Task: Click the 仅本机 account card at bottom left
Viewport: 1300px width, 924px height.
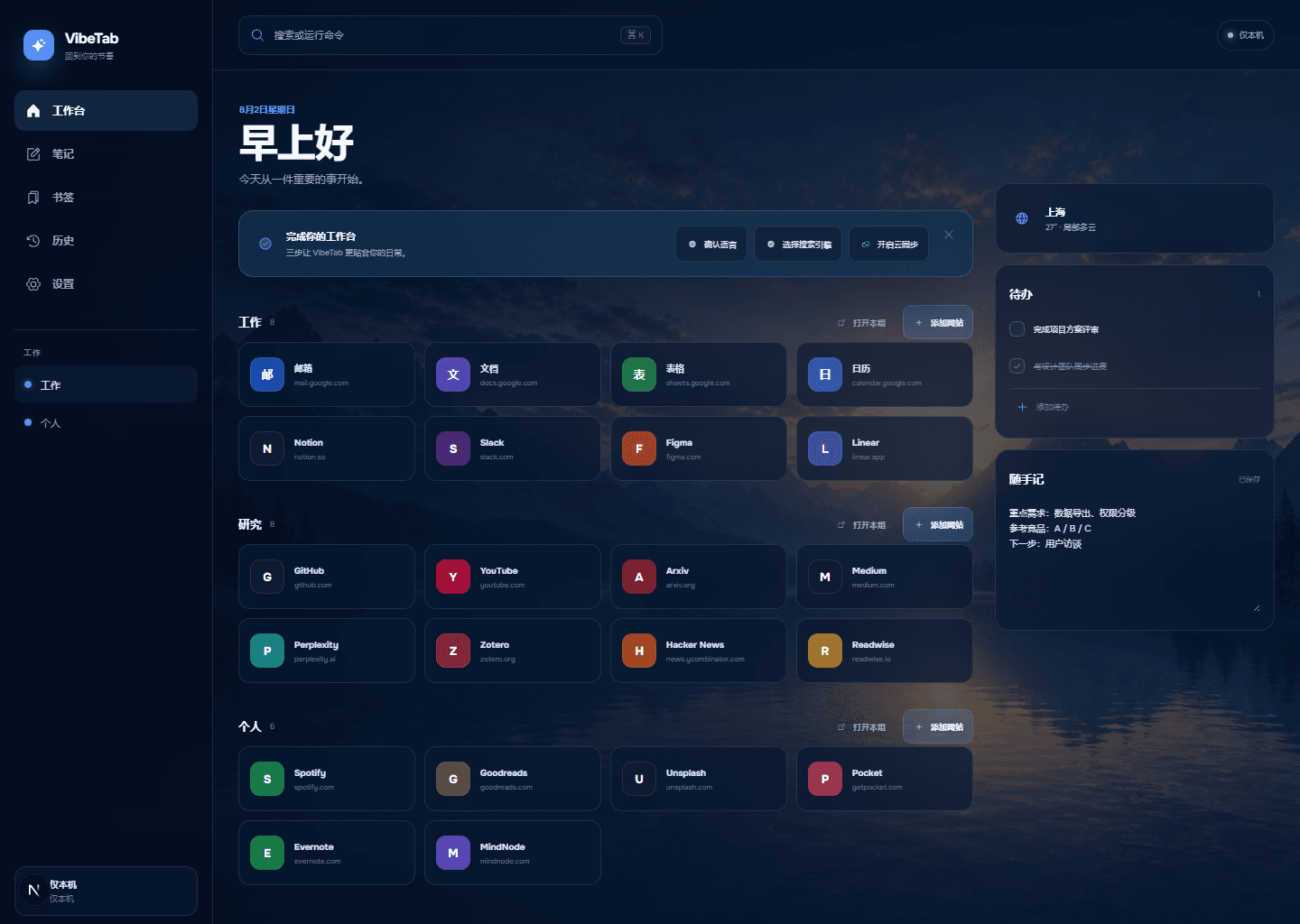Action: [x=106, y=891]
